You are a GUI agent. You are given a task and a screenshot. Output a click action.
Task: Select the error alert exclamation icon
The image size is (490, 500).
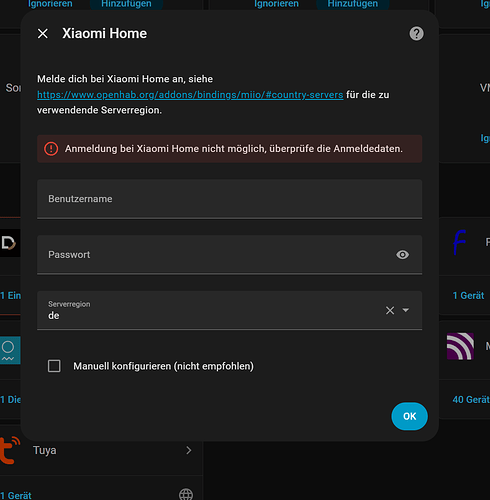(x=51, y=149)
